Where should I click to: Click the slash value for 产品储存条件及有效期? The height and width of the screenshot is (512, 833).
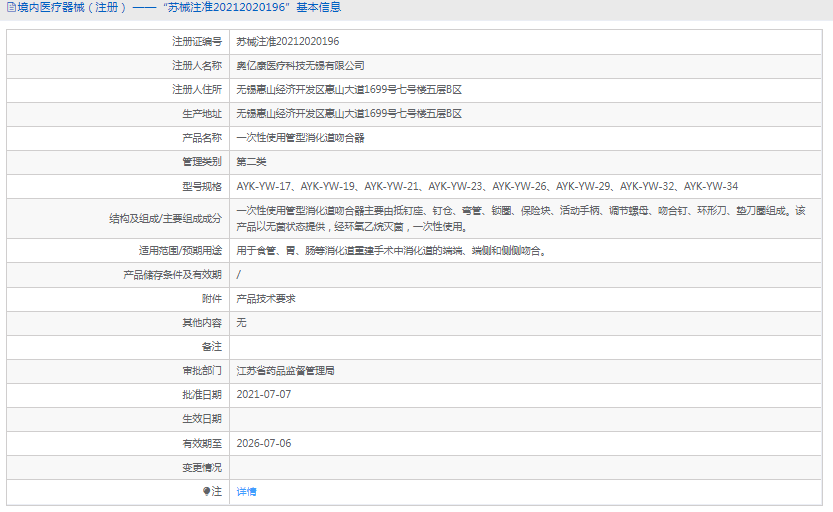(239, 275)
